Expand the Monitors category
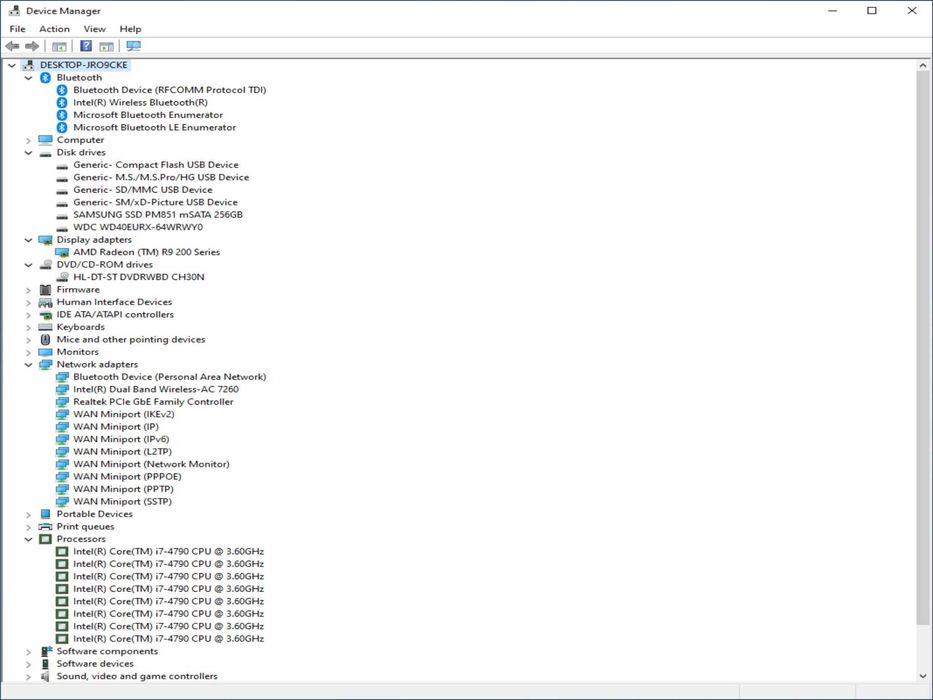This screenshot has width=933, height=700. [28, 352]
